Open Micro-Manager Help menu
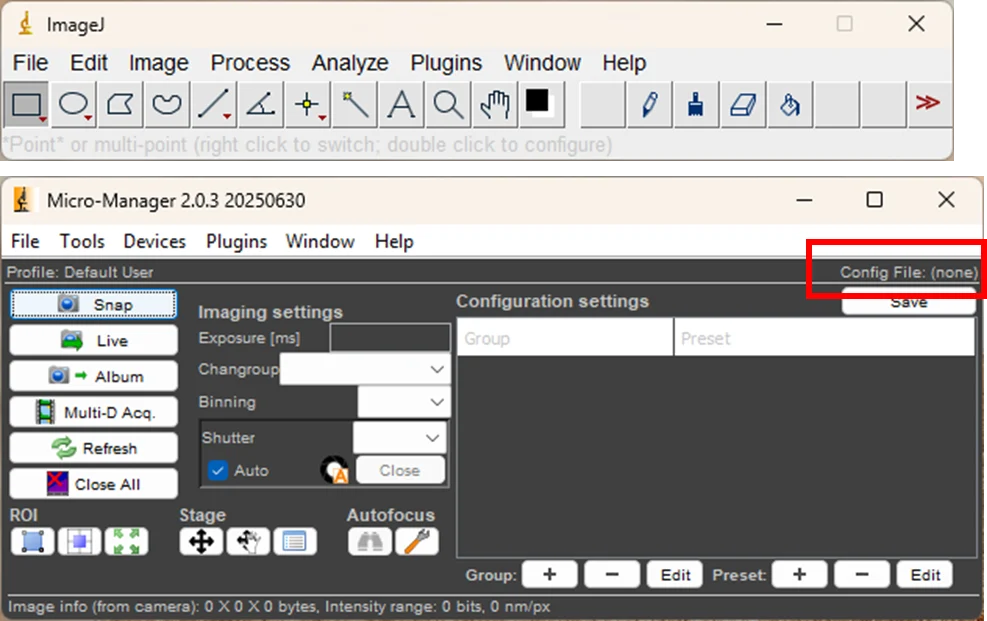Screen dimensions: 987x621 (394, 242)
